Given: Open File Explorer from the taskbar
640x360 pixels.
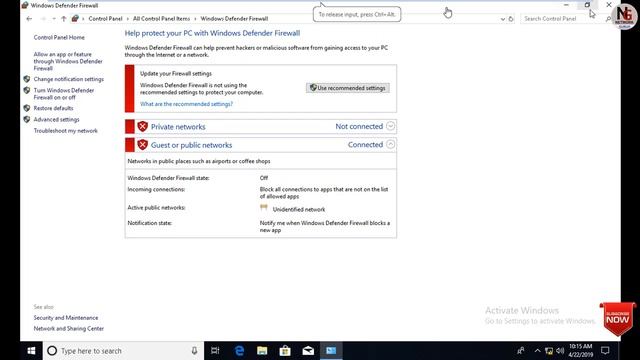Looking at the screenshot, I should point(262,351).
